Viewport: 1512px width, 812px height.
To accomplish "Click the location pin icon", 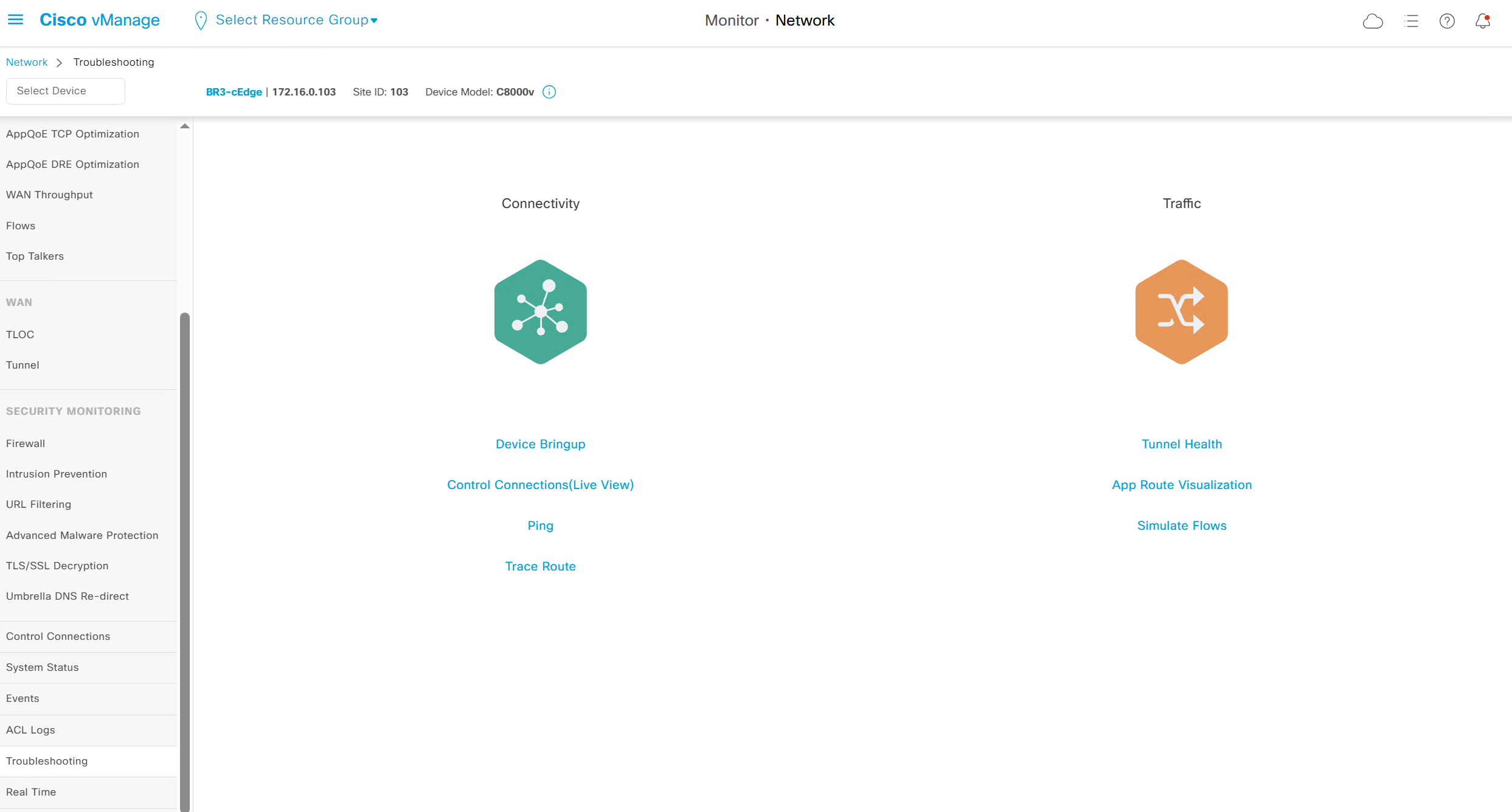I will tap(200, 21).
